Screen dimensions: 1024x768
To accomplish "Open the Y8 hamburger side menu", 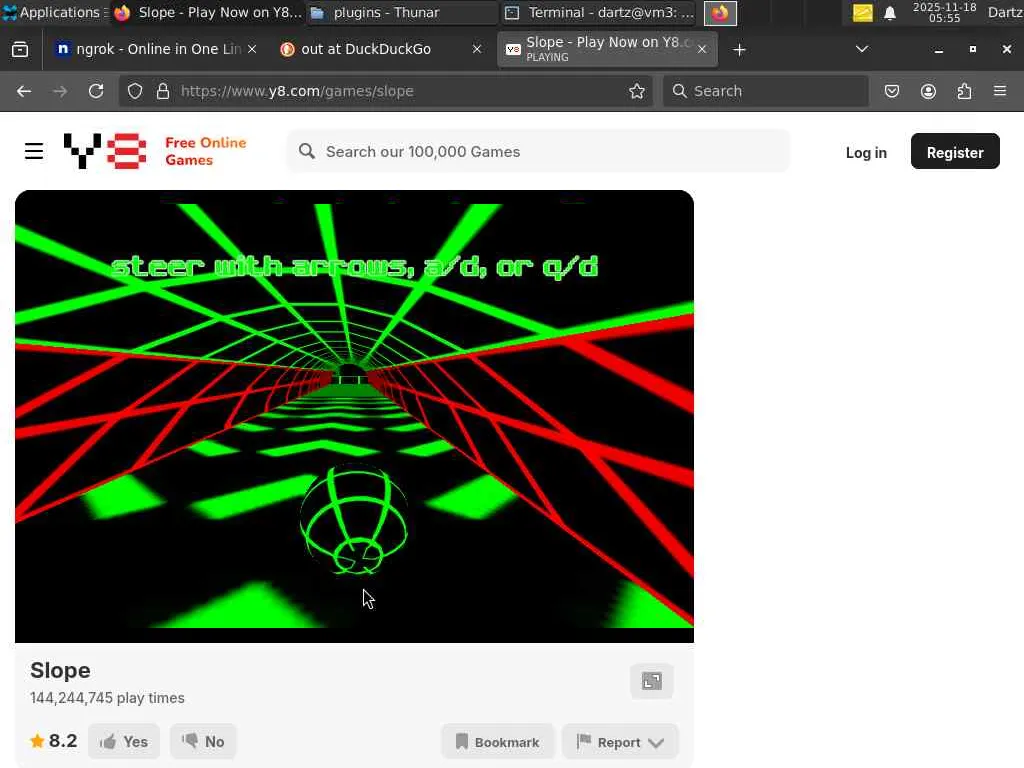I will point(34,152).
